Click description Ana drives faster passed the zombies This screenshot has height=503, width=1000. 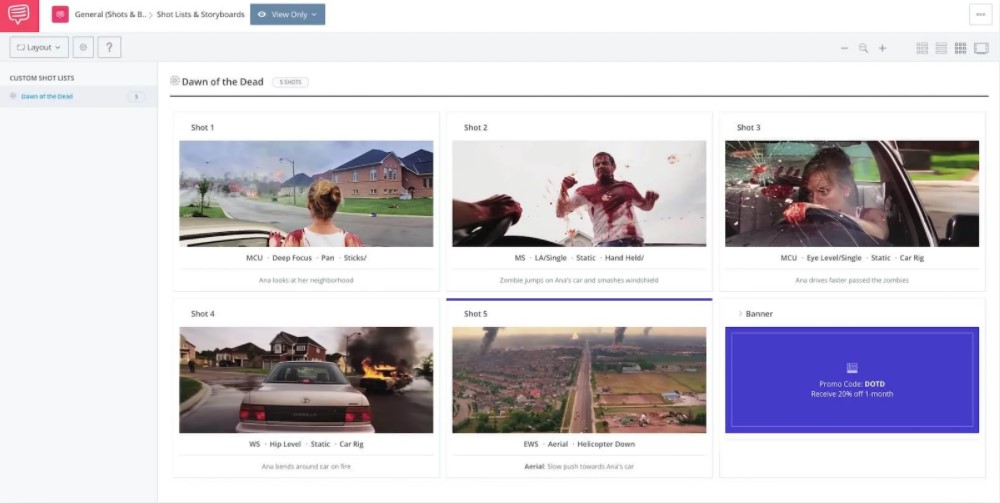pos(852,280)
